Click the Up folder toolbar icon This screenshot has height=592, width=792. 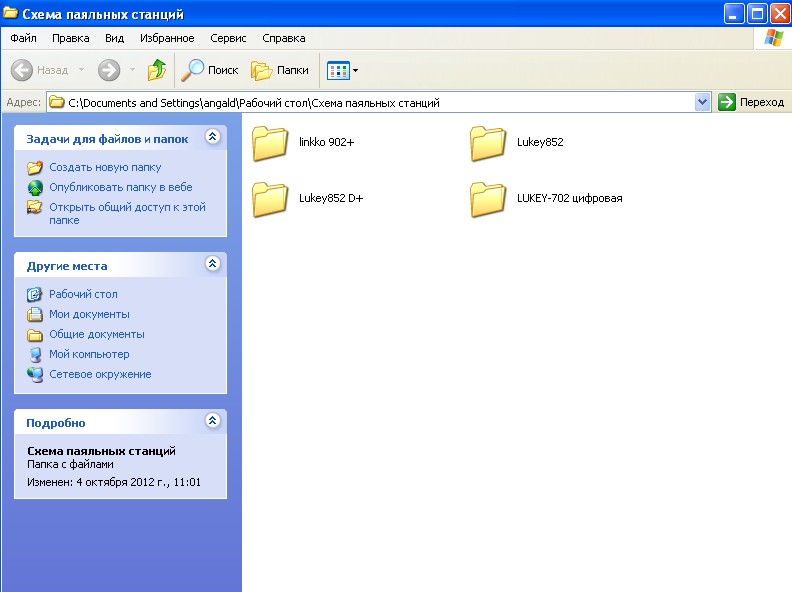(157, 70)
